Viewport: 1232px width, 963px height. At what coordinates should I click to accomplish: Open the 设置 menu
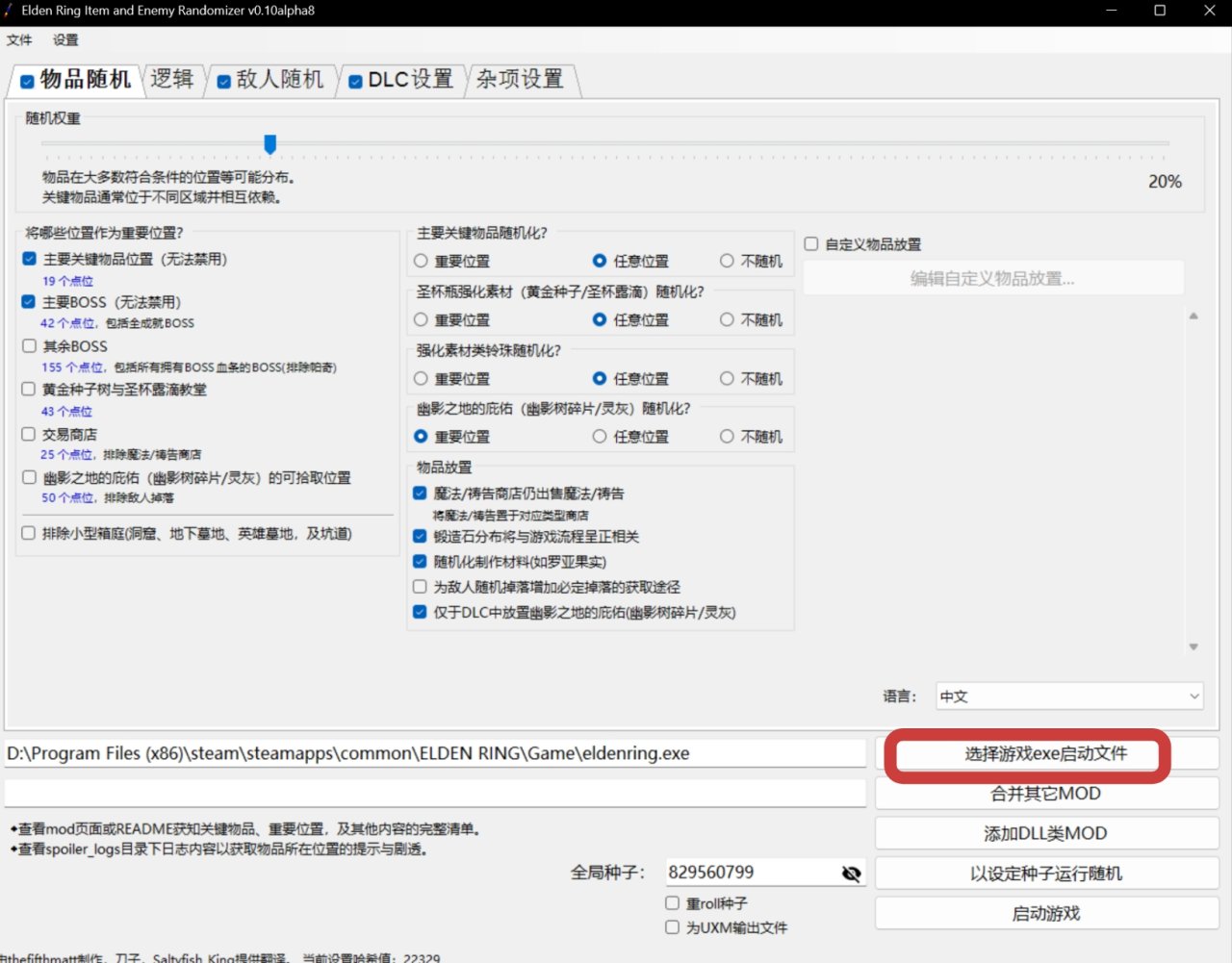coord(65,40)
